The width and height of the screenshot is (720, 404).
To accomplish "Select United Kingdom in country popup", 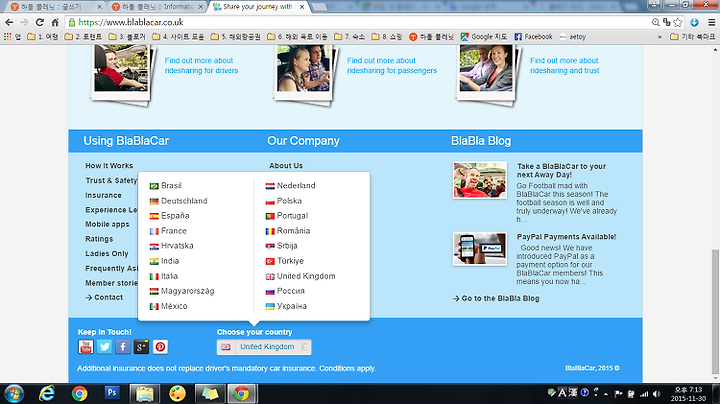I will click(x=300, y=276).
